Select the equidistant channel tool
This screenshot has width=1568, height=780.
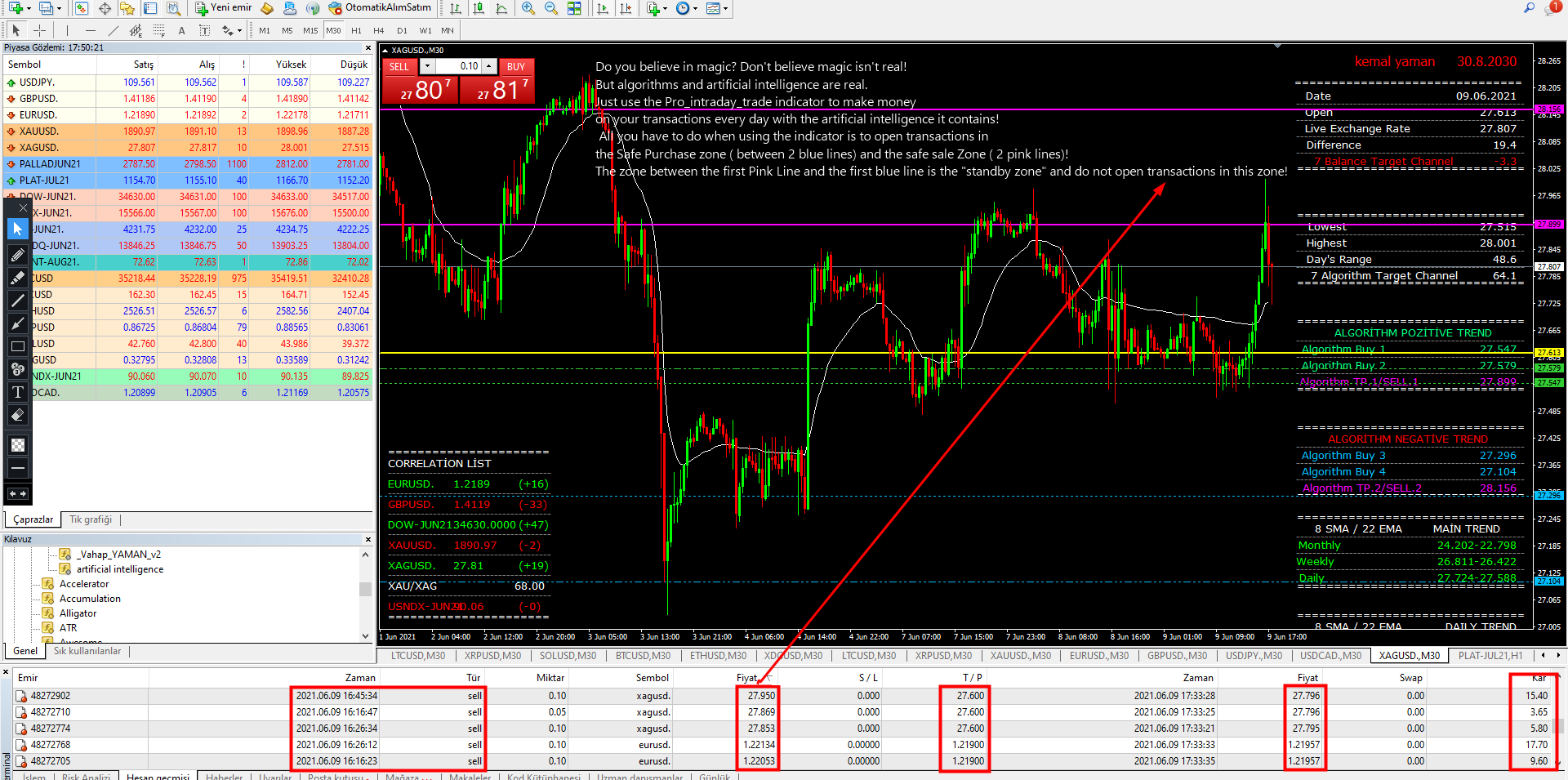point(136,30)
